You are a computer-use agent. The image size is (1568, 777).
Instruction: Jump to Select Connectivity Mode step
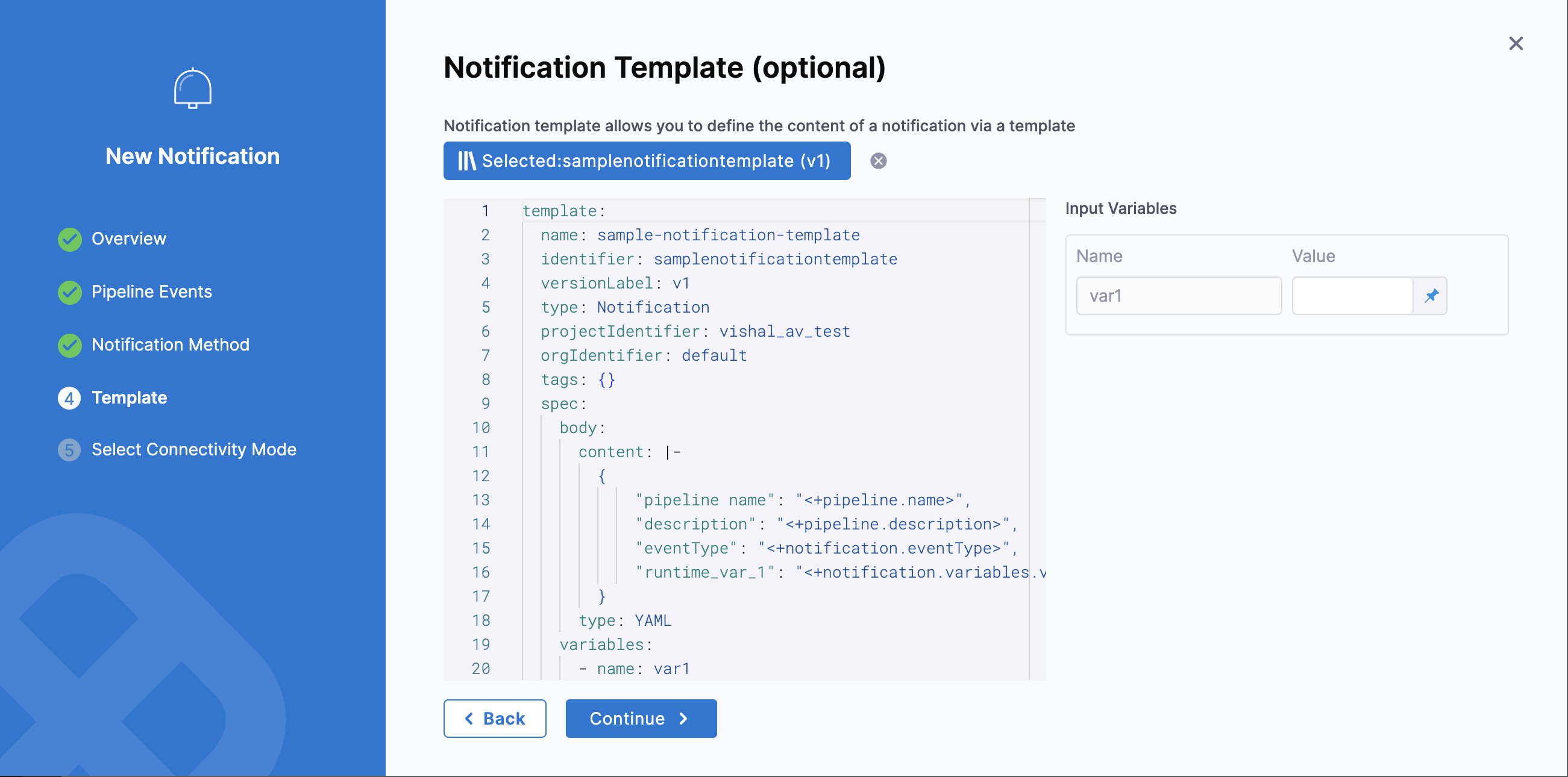[x=193, y=450]
